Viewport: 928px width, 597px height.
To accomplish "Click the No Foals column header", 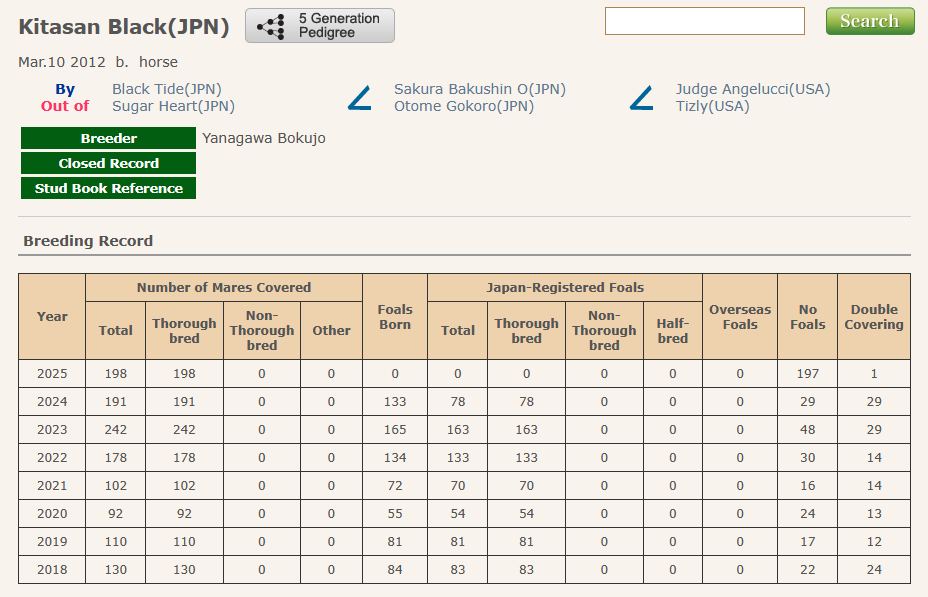I will coord(807,317).
